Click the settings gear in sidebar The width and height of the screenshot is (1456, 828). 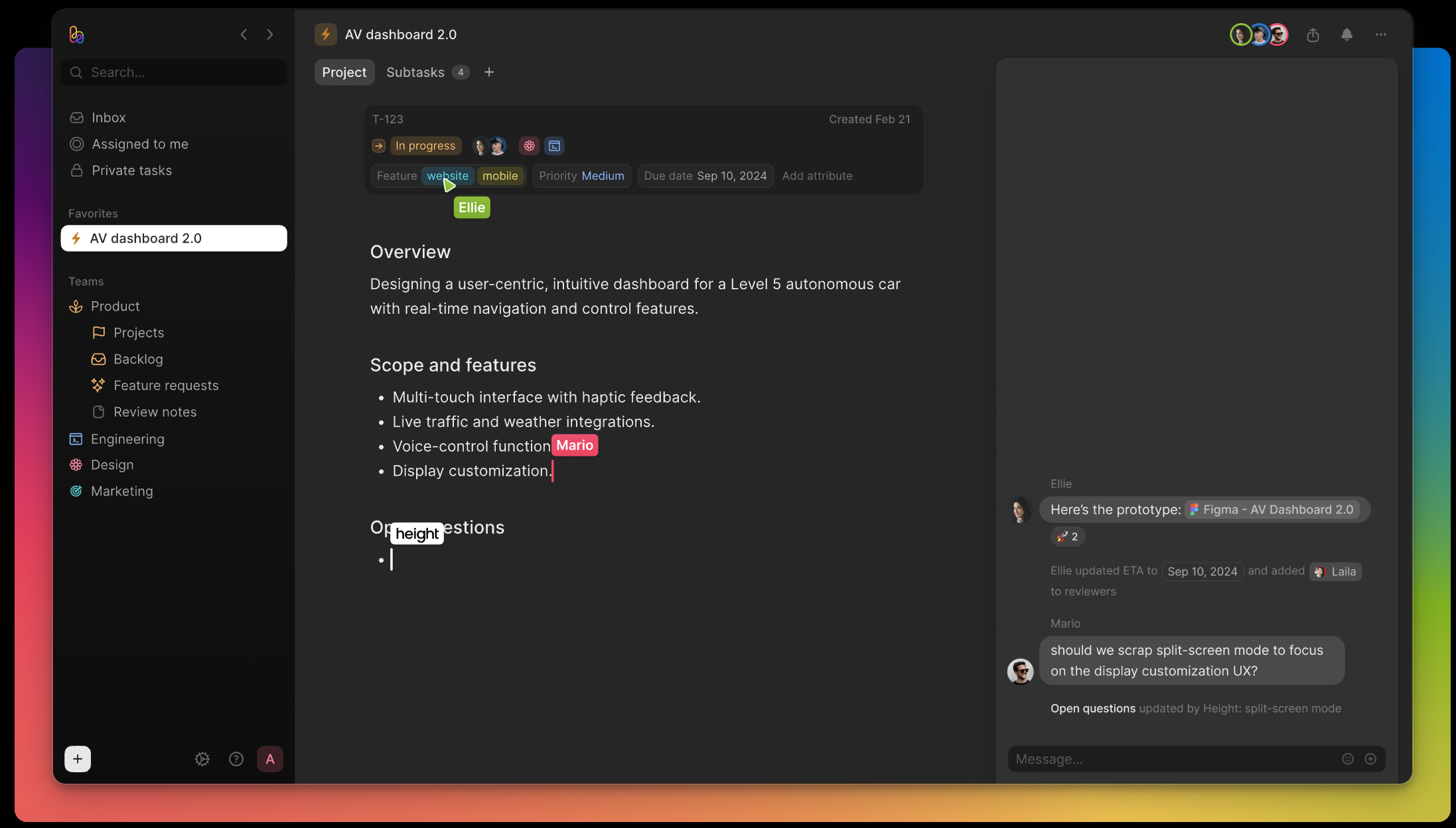tap(202, 759)
